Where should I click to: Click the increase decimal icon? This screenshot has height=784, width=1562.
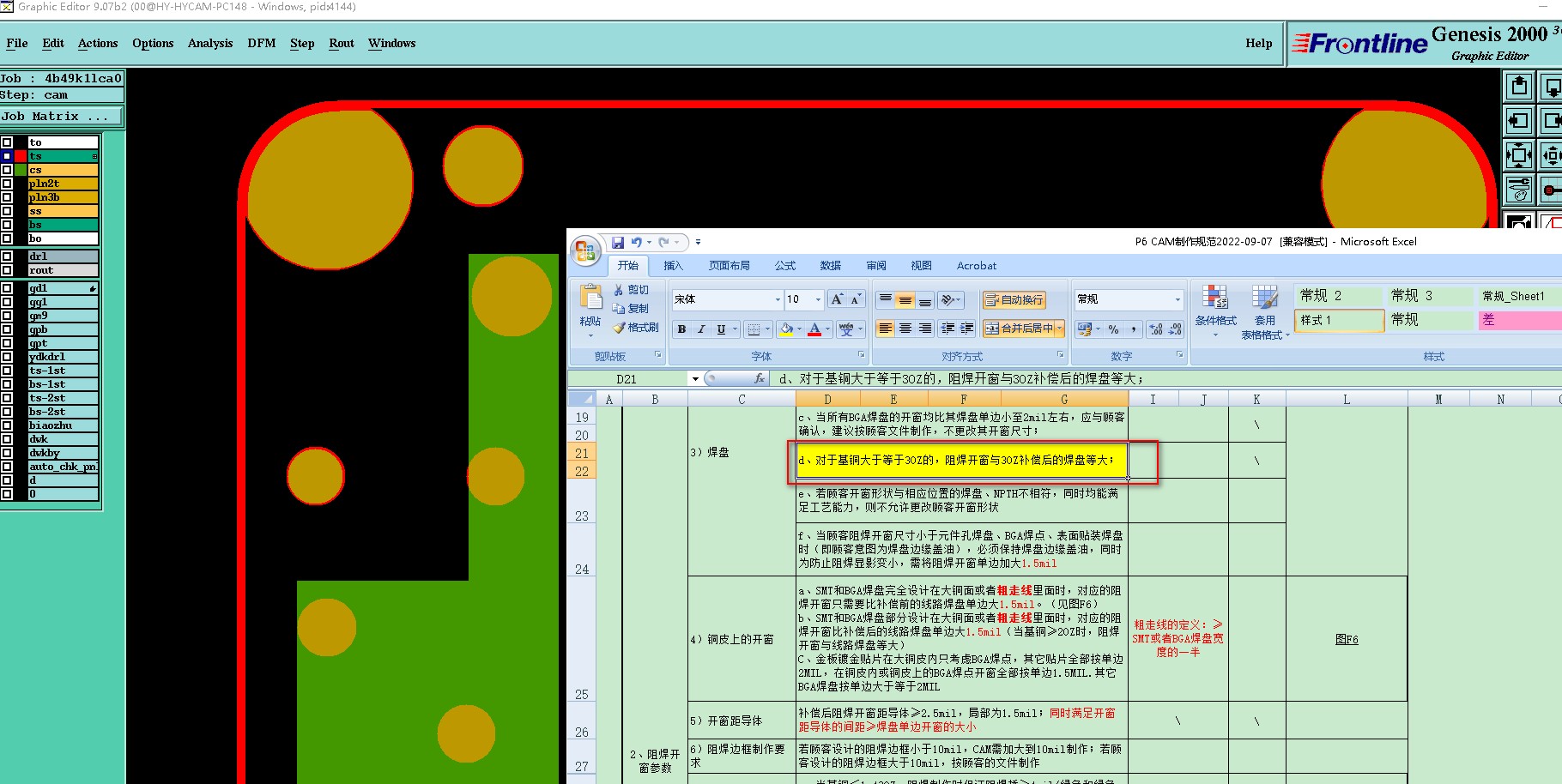(x=1157, y=329)
